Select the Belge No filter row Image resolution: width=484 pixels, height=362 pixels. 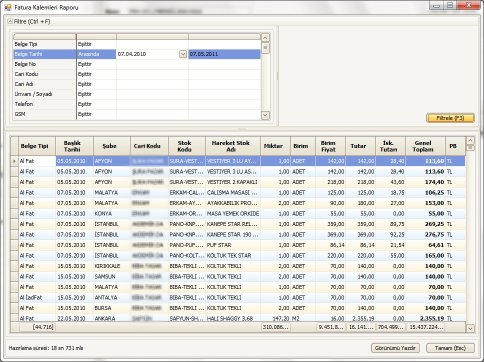[137, 64]
